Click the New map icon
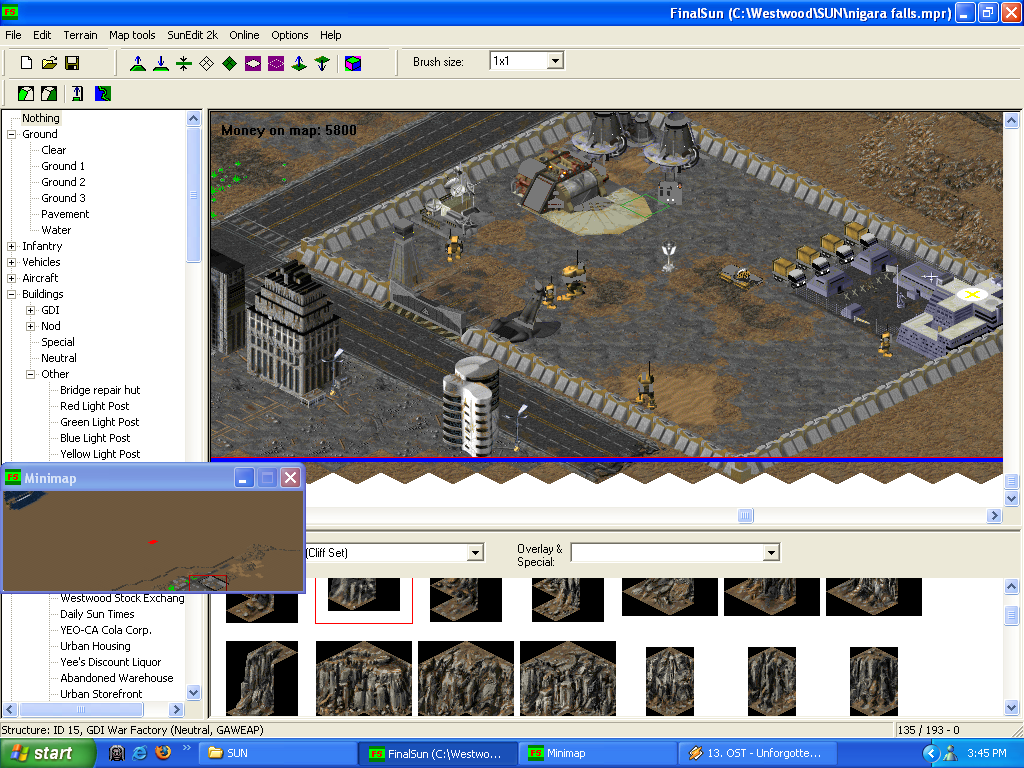Viewport: 1024px width, 768px height. click(27, 63)
